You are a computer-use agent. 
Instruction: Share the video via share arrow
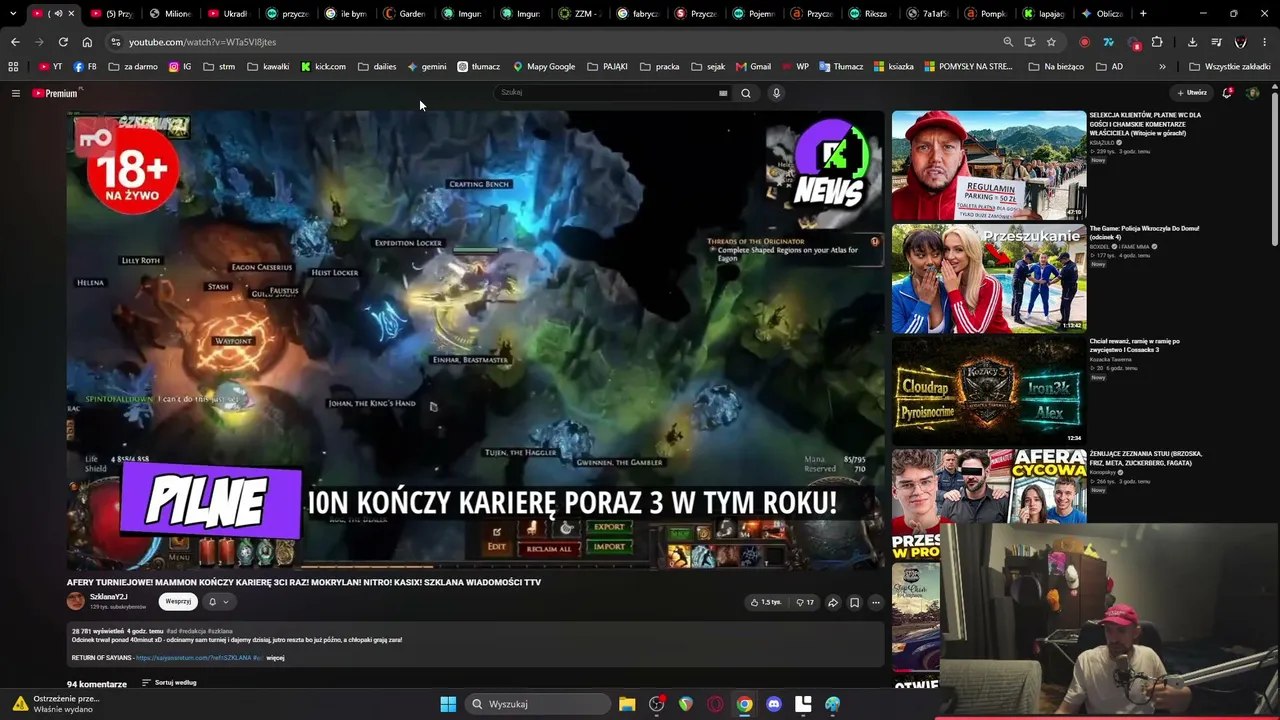tap(832, 602)
